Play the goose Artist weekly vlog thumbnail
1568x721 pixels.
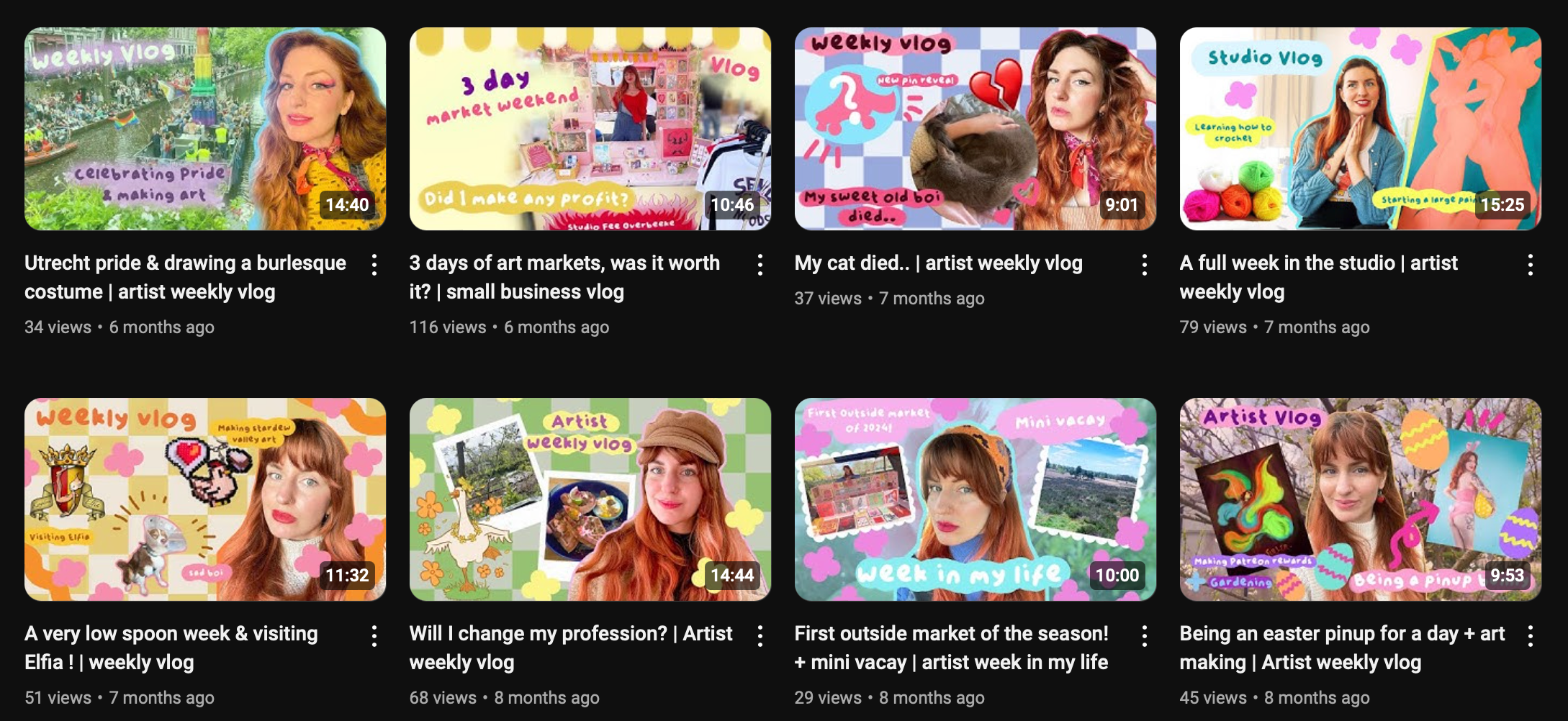click(590, 499)
